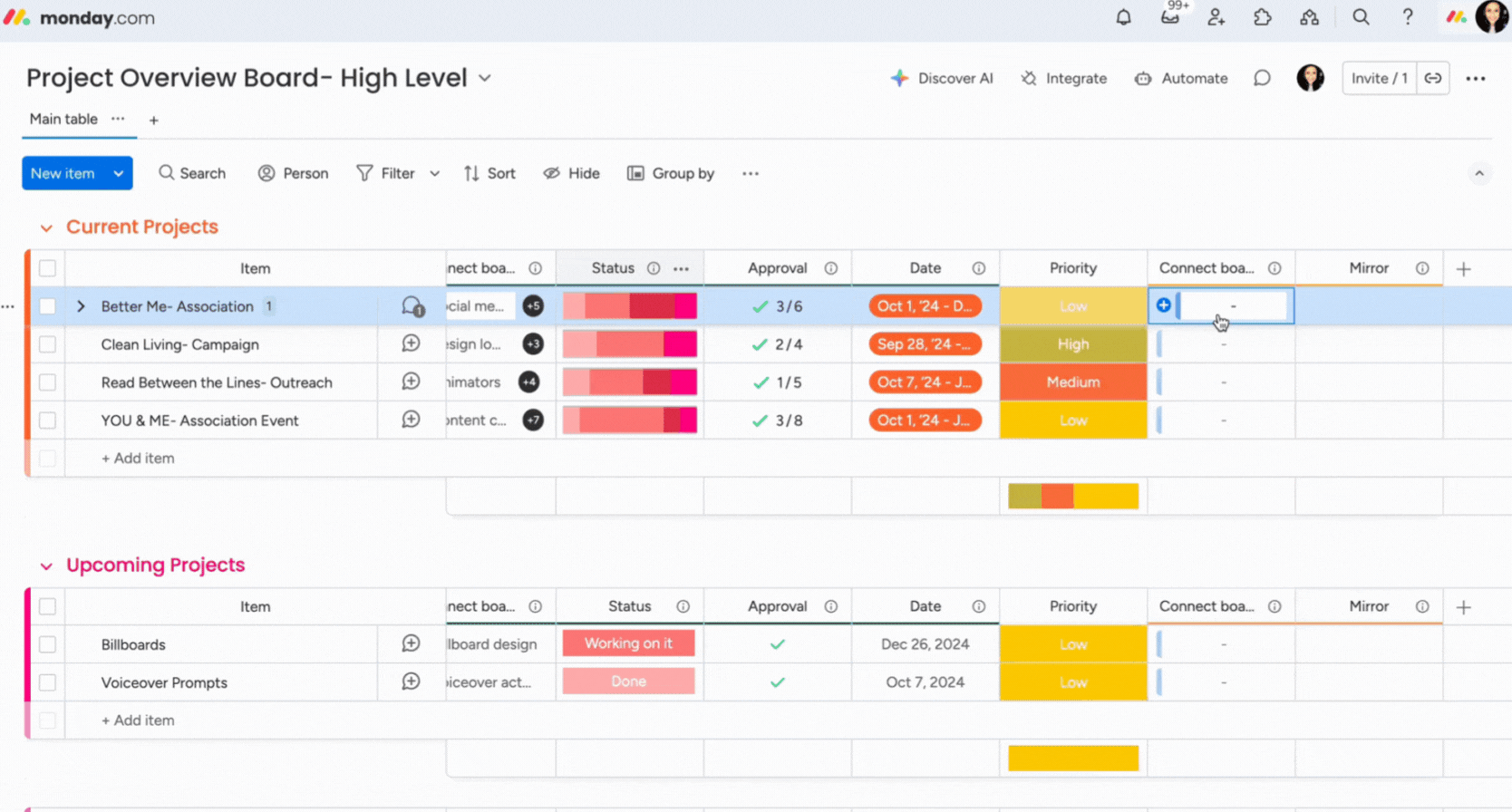Check the Read Between the Lines- Outreach row
1512x812 pixels.
pos(47,382)
